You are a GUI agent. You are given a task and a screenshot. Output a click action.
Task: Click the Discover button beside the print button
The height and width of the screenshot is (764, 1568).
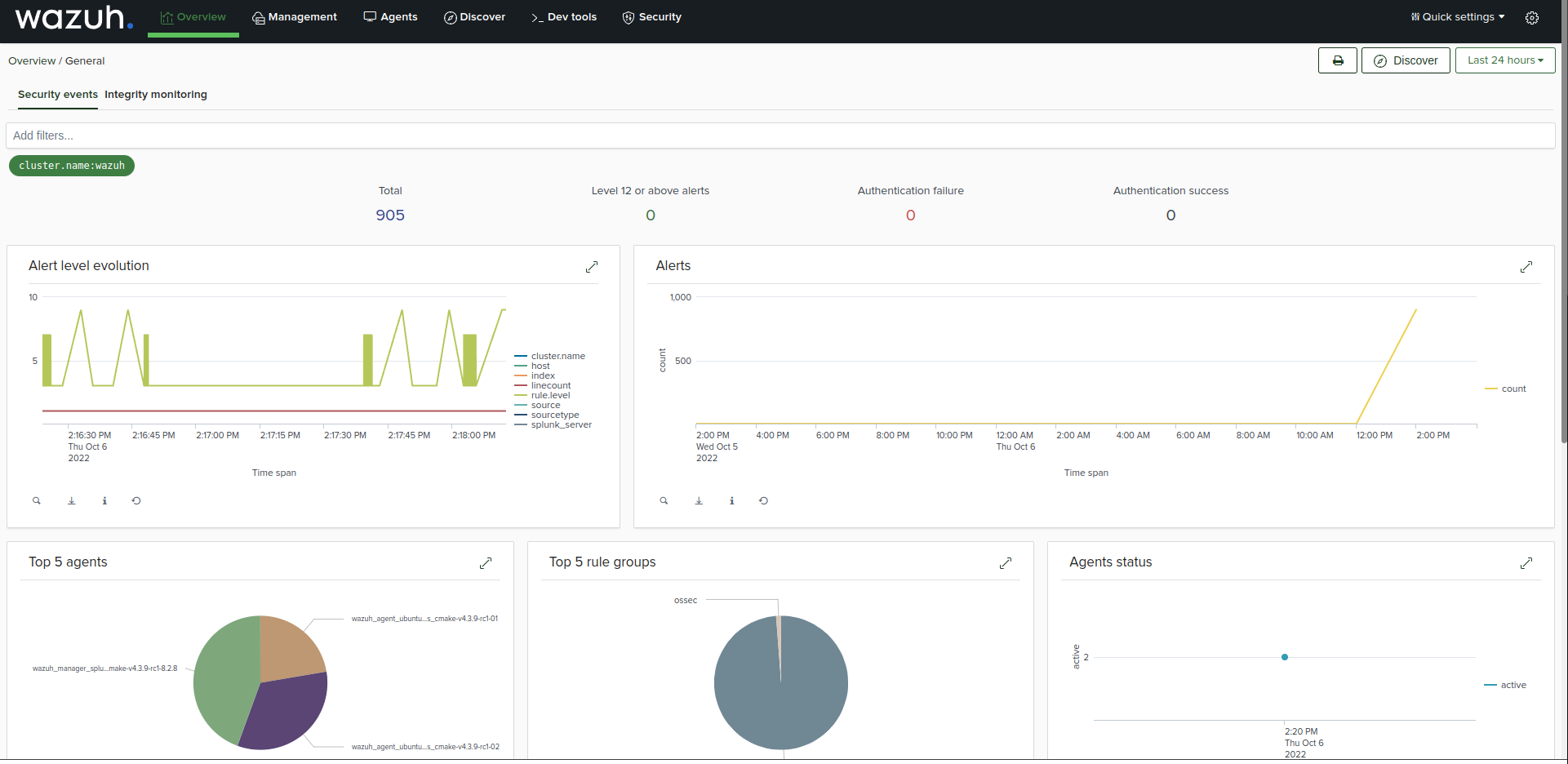pos(1406,60)
